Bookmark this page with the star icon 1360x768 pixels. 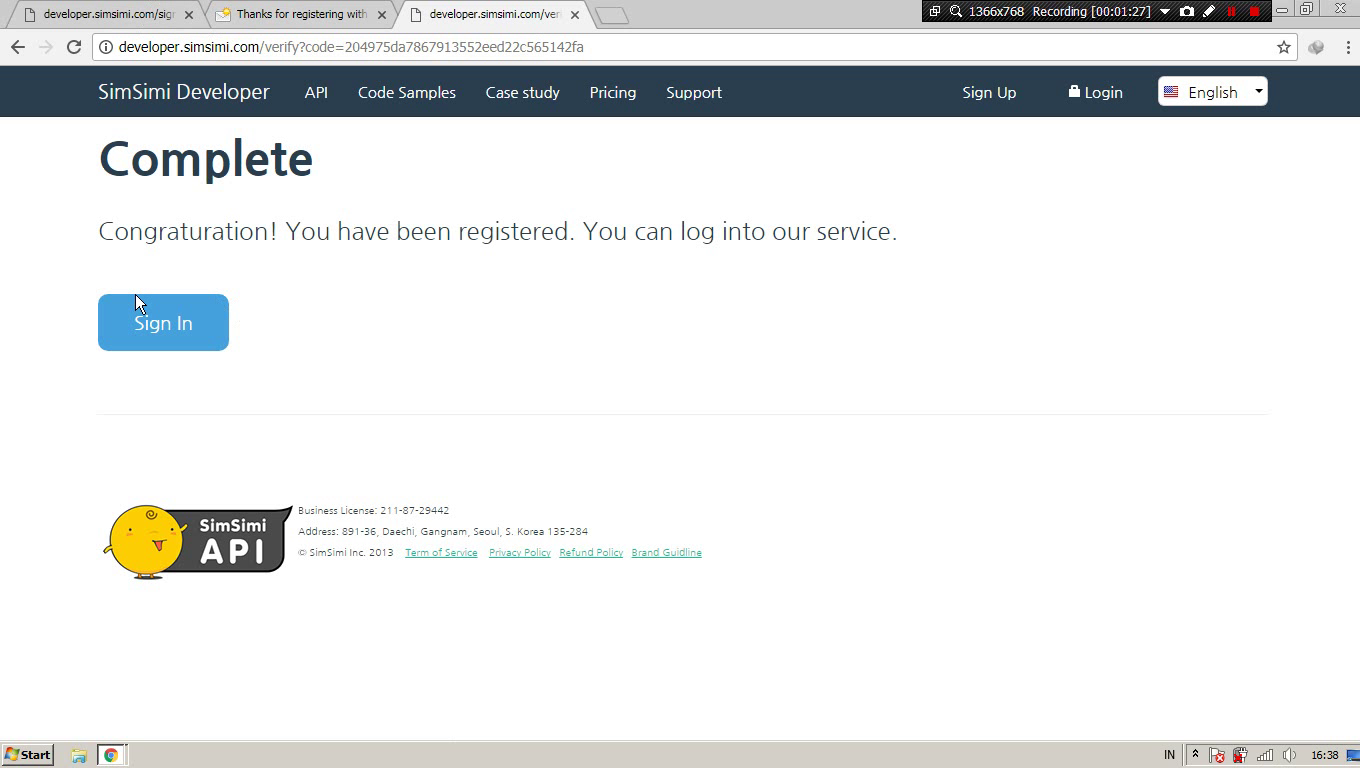[1284, 47]
